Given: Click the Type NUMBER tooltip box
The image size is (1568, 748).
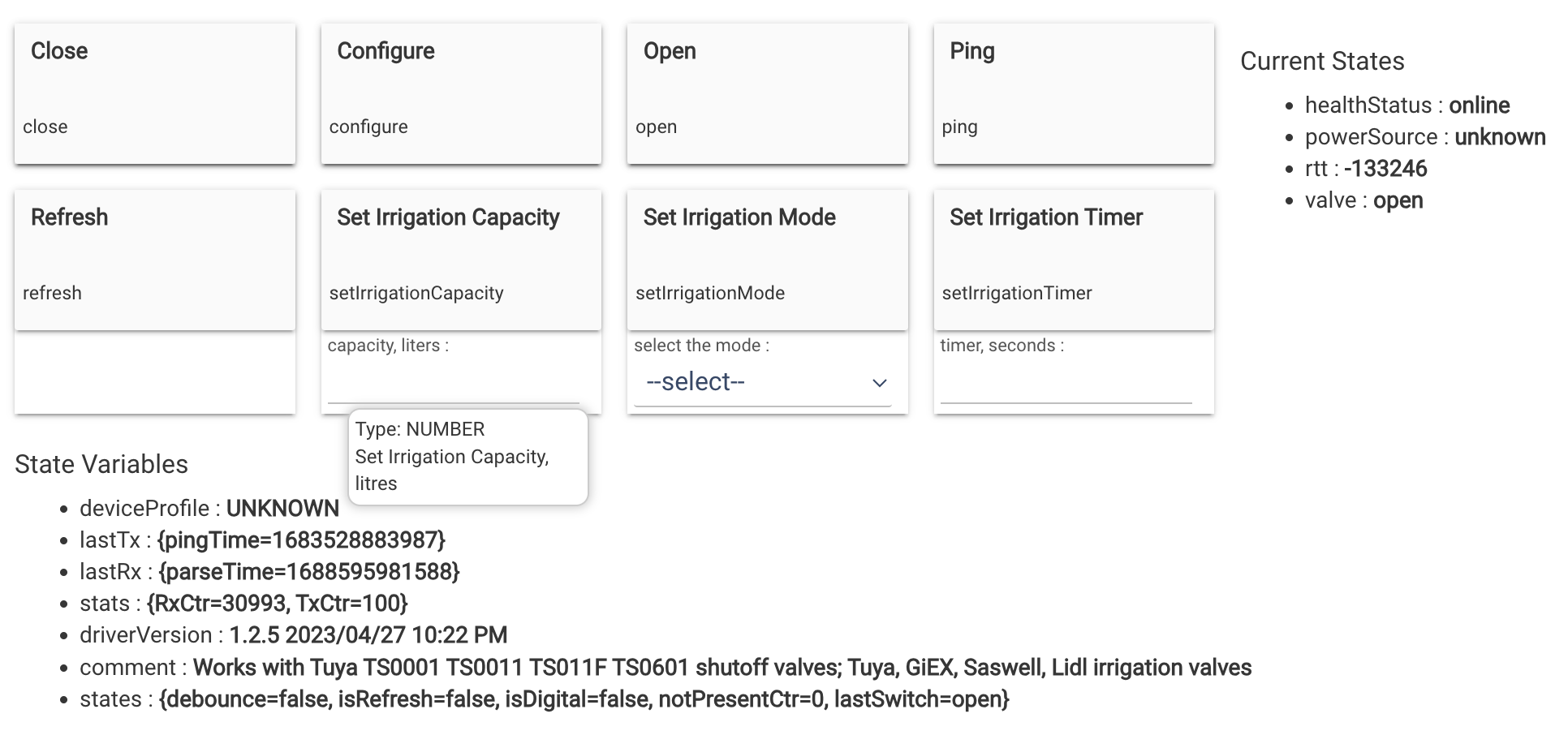Looking at the screenshot, I should [x=467, y=457].
